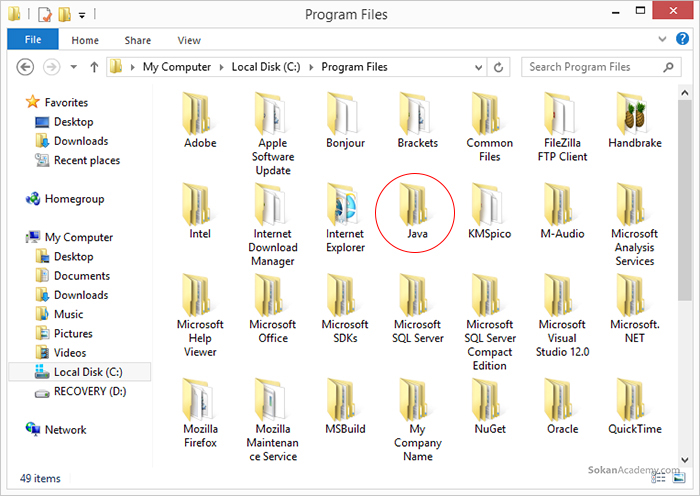
Task: Click the vertical scrollbar down arrow
Action: (x=684, y=460)
